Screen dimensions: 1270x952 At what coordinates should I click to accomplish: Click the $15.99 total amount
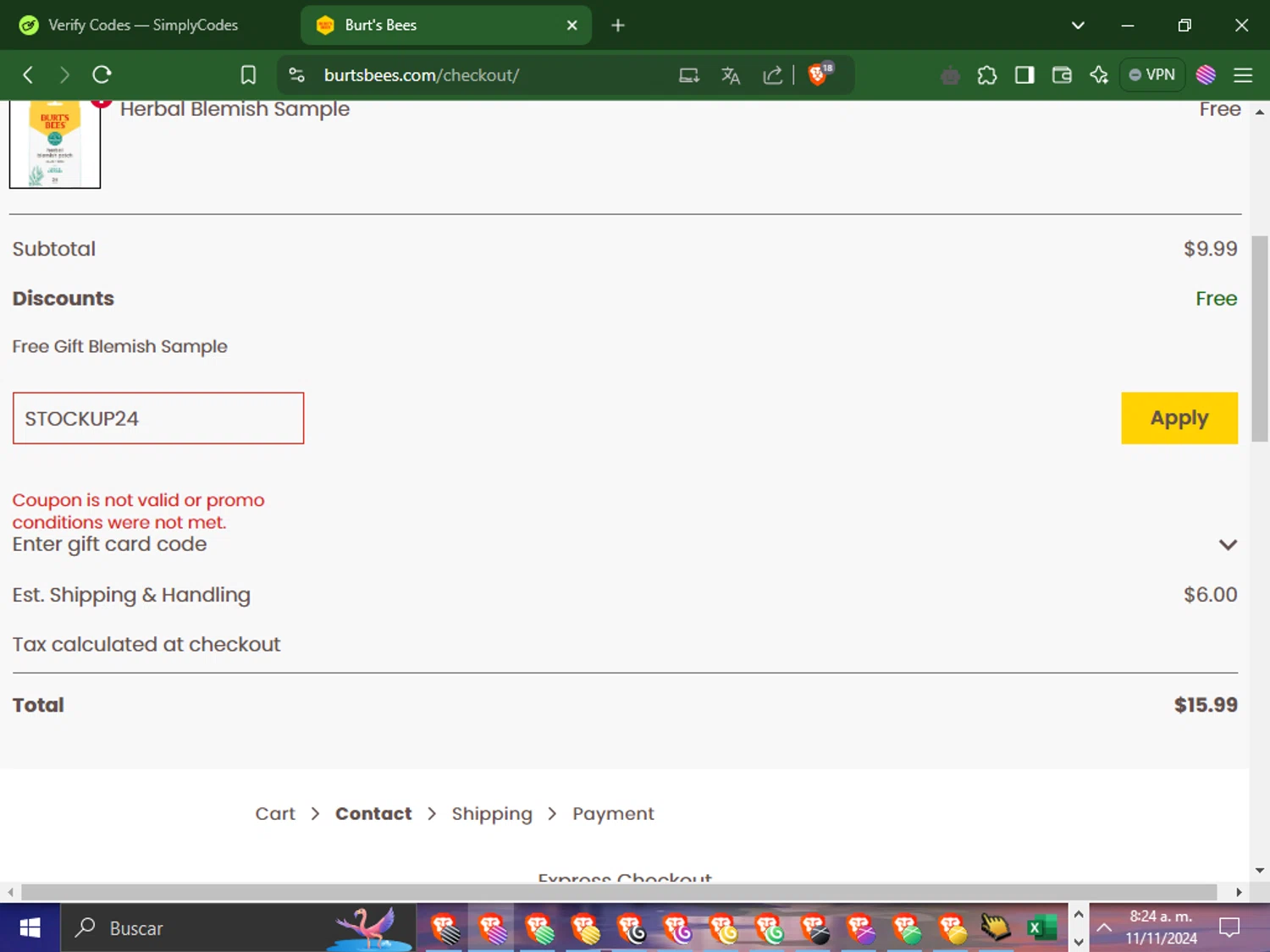pyautogui.click(x=1206, y=705)
